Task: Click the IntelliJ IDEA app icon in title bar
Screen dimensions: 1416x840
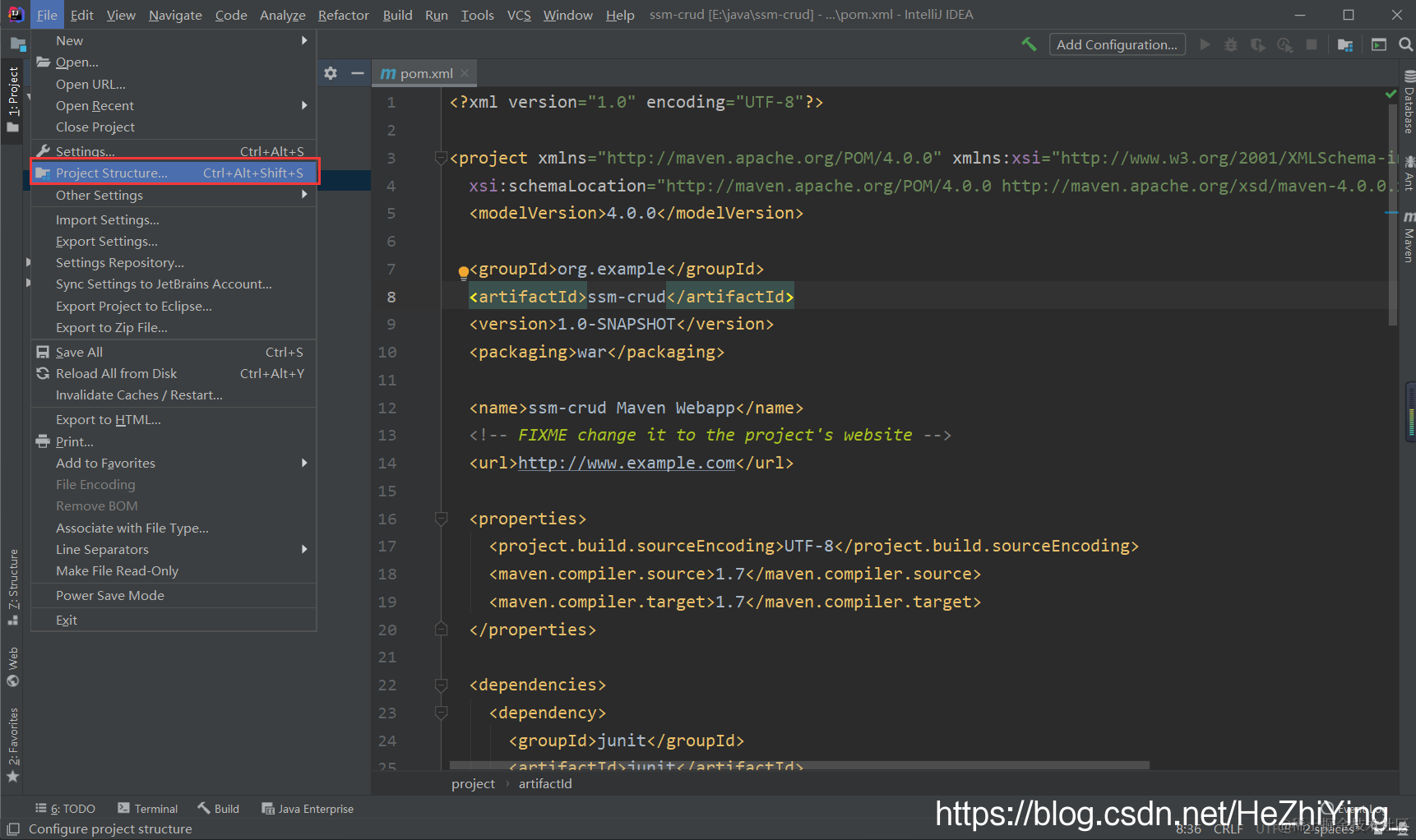Action: 16,15
